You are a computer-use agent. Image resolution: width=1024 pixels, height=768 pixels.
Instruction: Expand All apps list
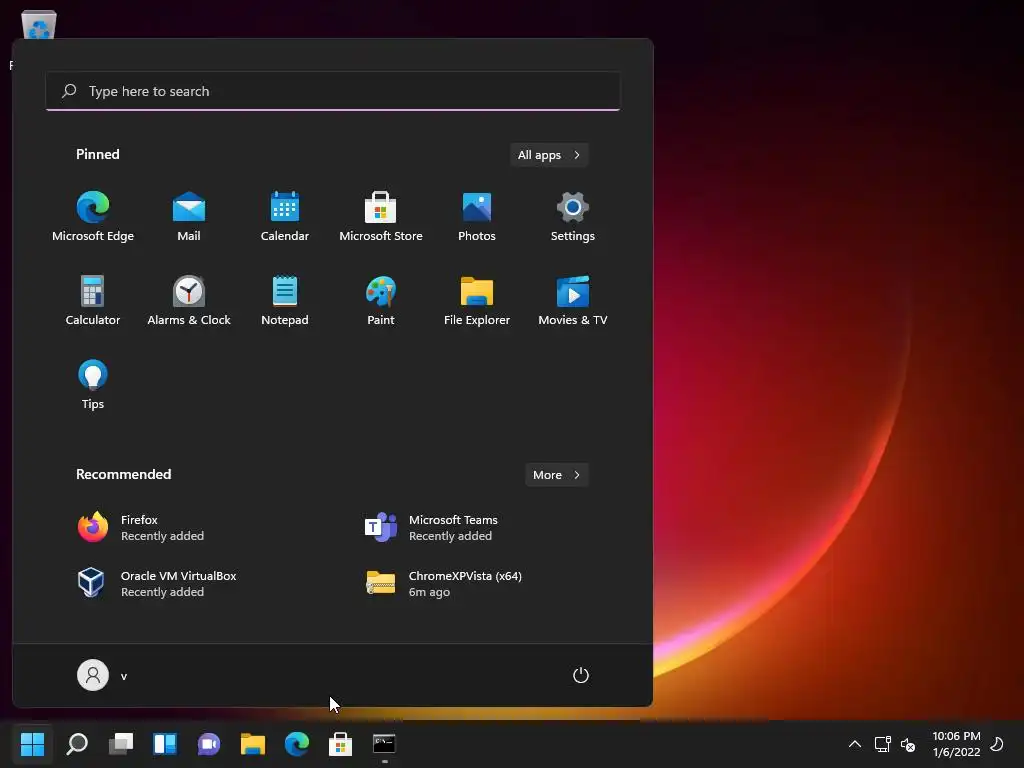tap(549, 155)
